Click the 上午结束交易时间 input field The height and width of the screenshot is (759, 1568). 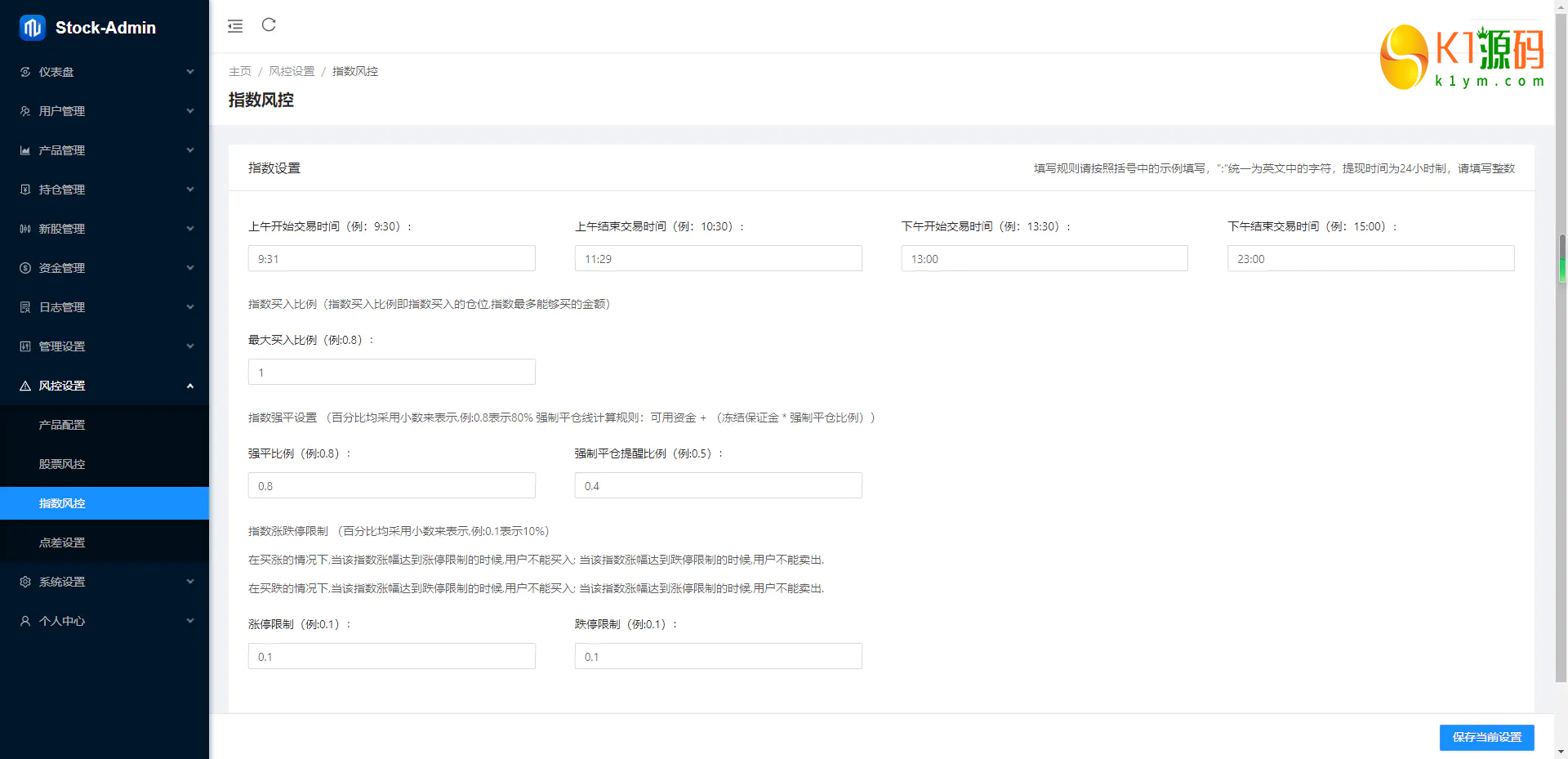[x=719, y=258]
